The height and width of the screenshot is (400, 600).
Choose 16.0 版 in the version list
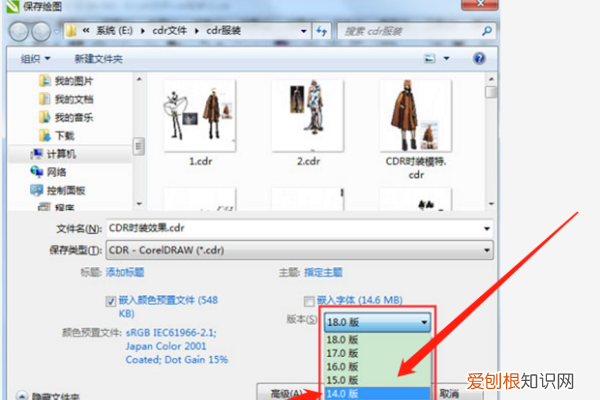tap(377, 367)
